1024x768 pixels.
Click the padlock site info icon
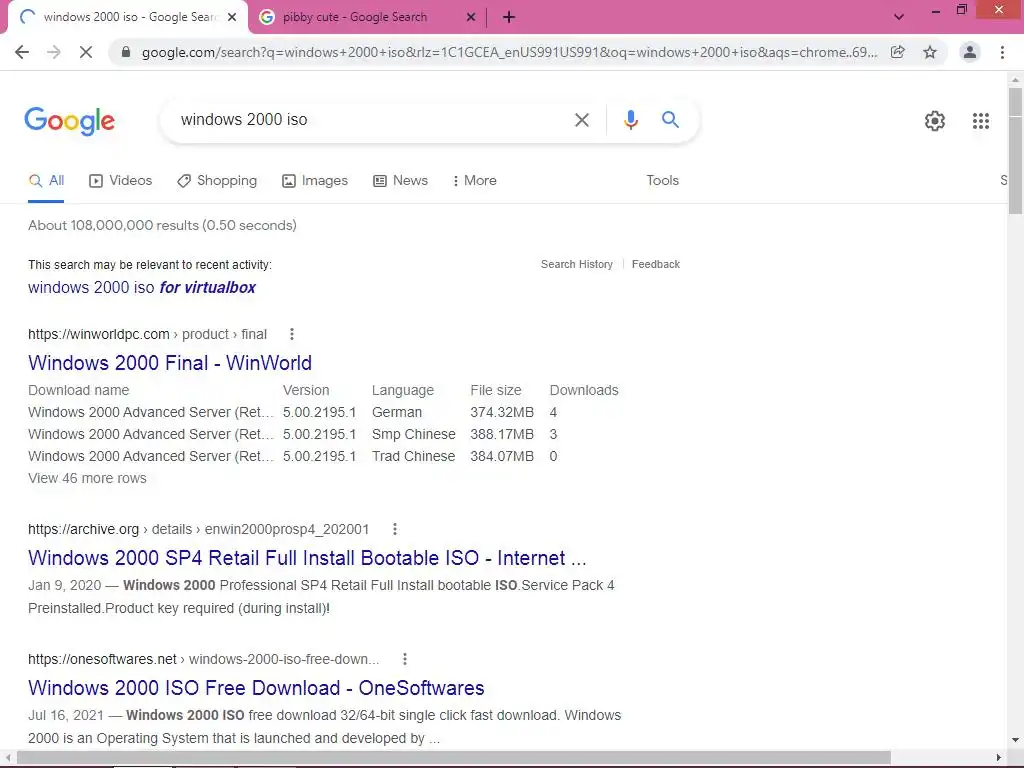[x=126, y=52]
